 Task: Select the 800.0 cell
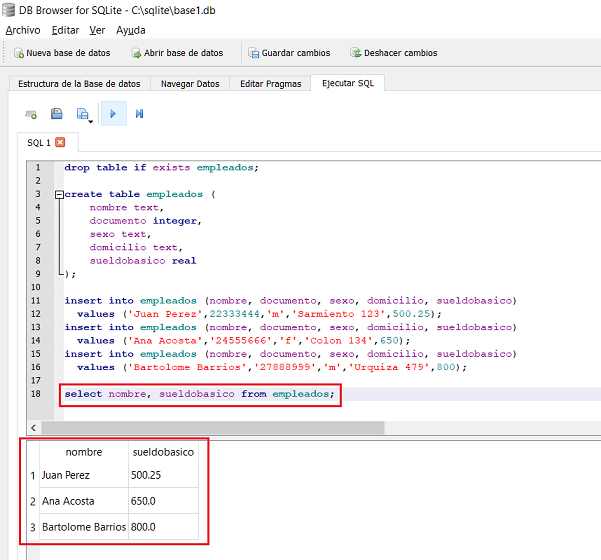(x=164, y=527)
